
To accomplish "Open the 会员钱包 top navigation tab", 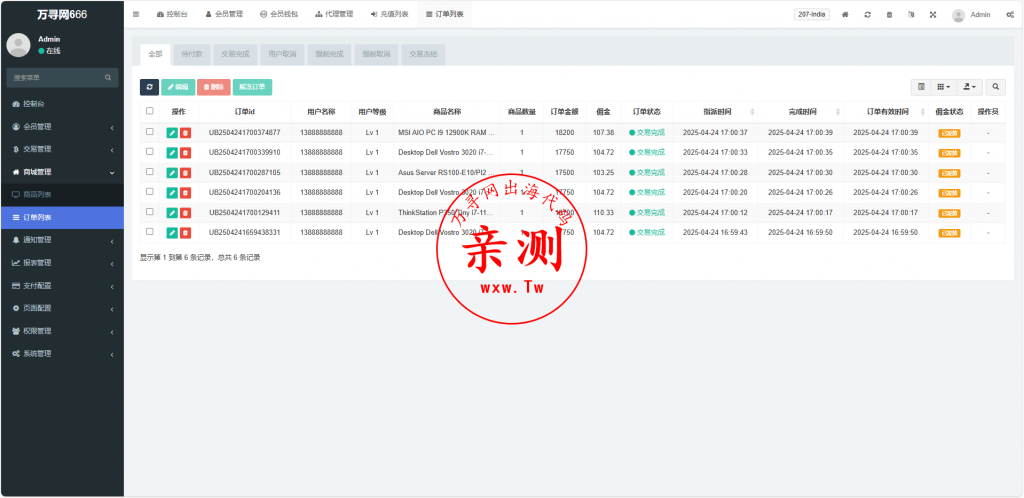I will (x=279, y=14).
